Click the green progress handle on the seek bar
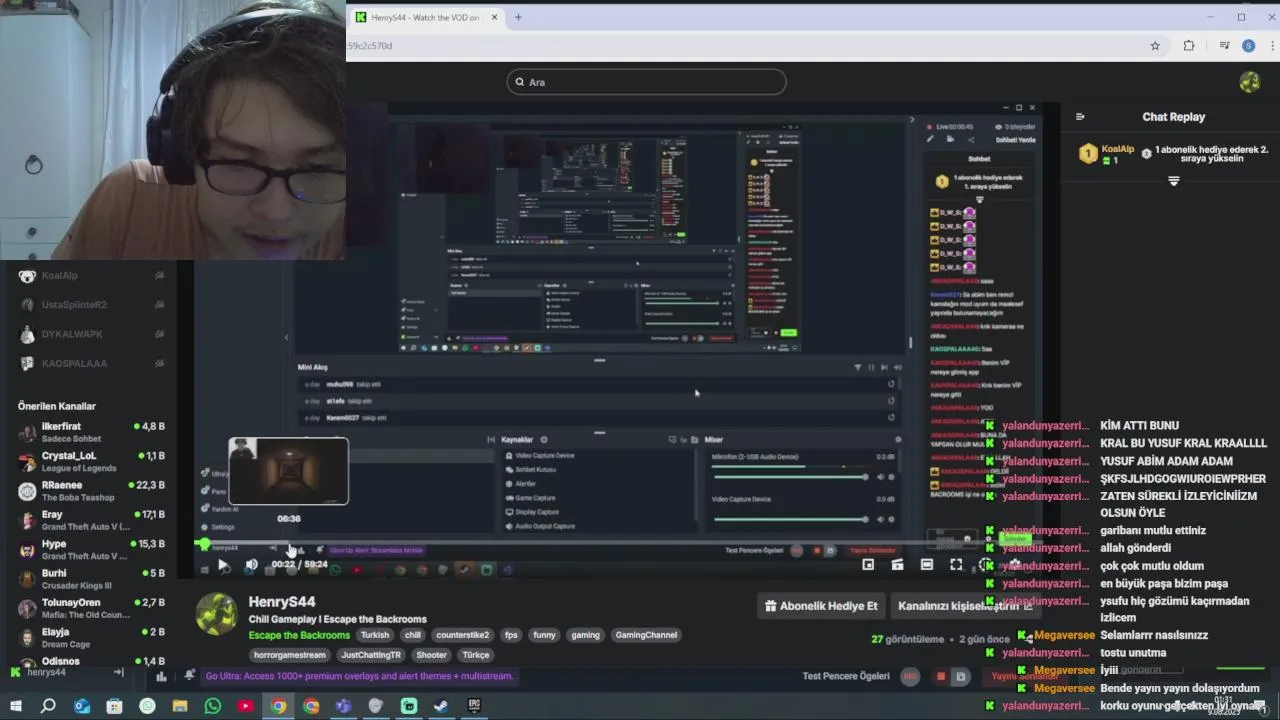The image size is (1280, 720). (204, 545)
